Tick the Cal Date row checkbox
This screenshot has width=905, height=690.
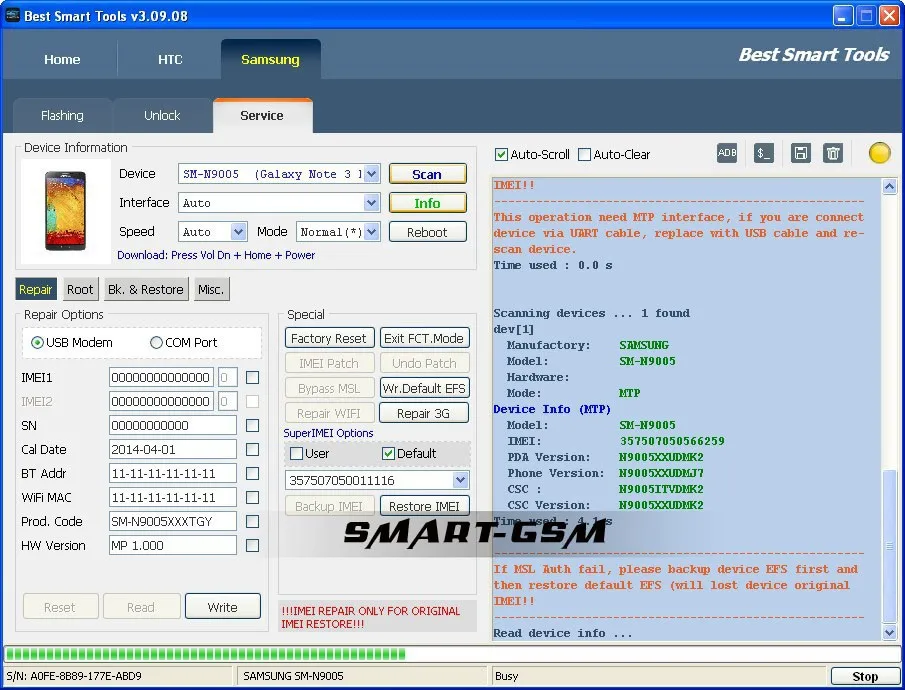click(x=252, y=449)
